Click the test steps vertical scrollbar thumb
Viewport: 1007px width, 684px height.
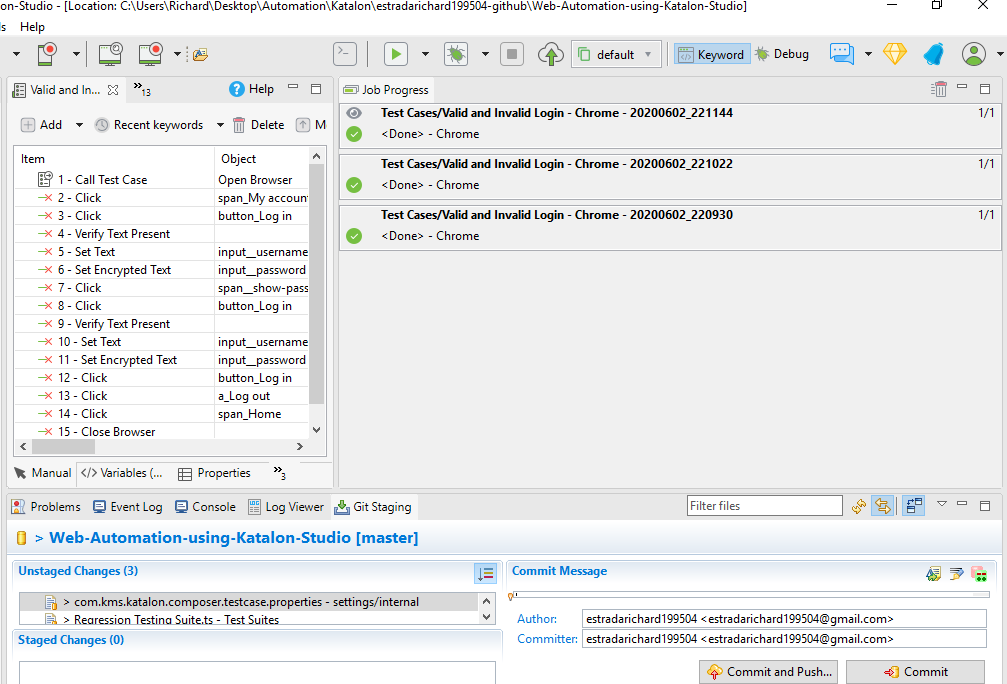point(316,284)
